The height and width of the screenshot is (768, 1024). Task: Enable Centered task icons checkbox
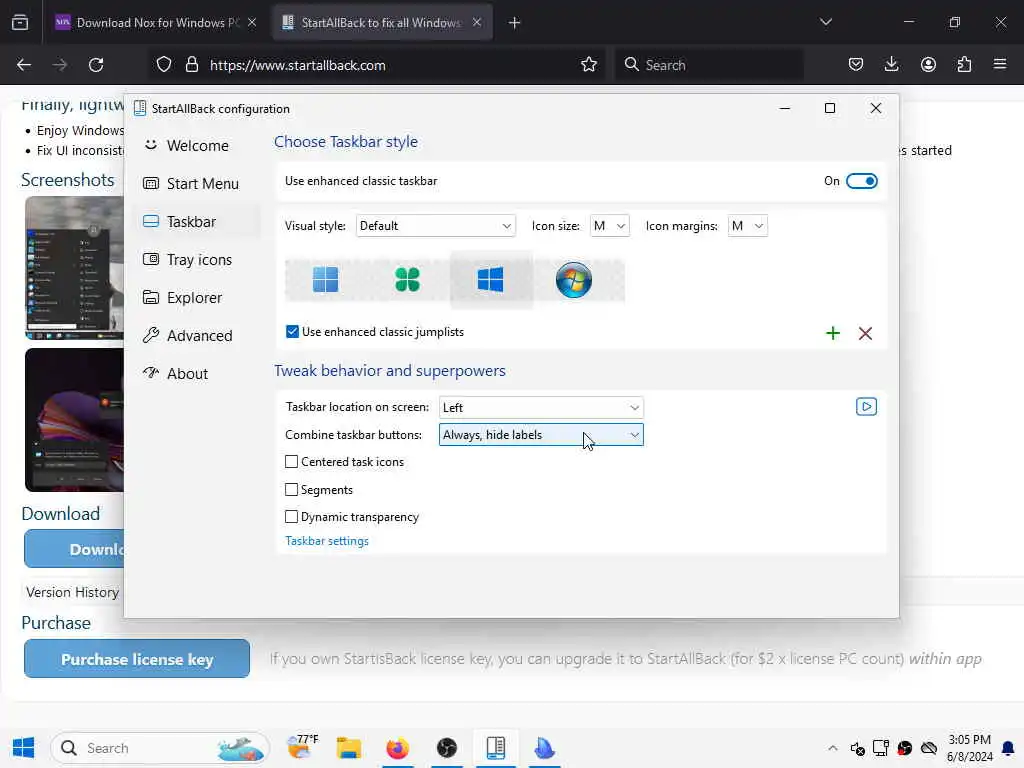point(291,462)
